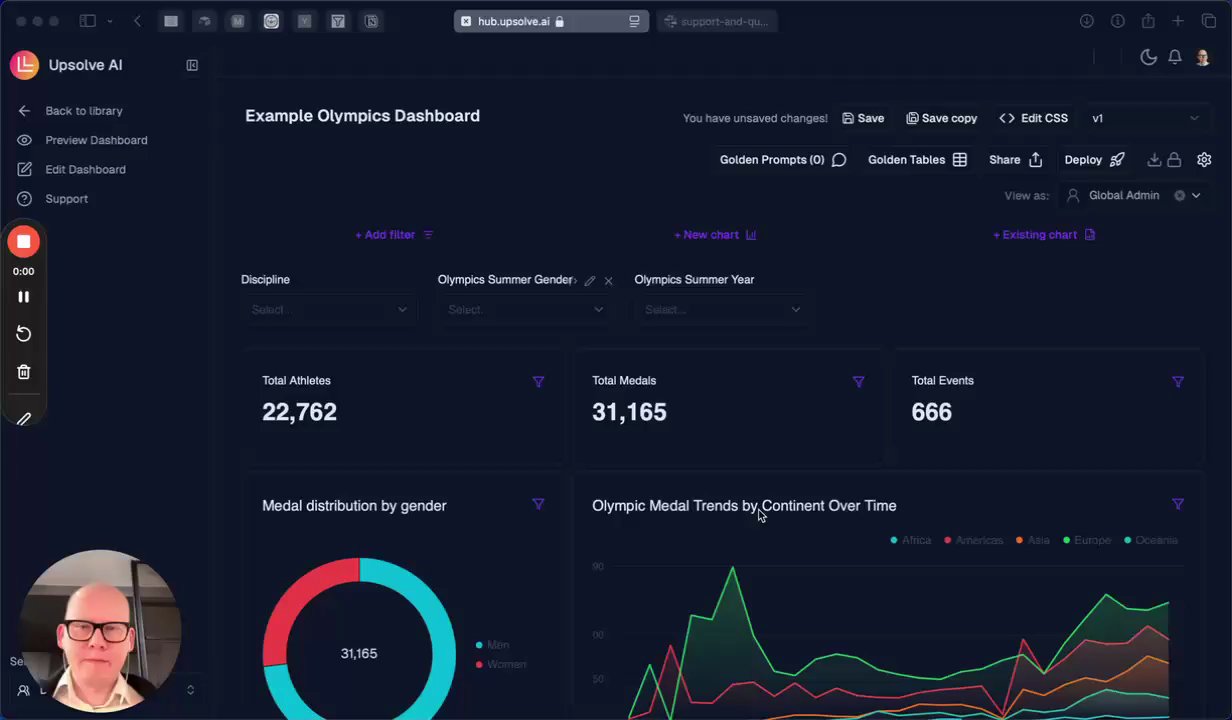Toggle Americas series in legend
The image size is (1232, 720).
point(973,540)
